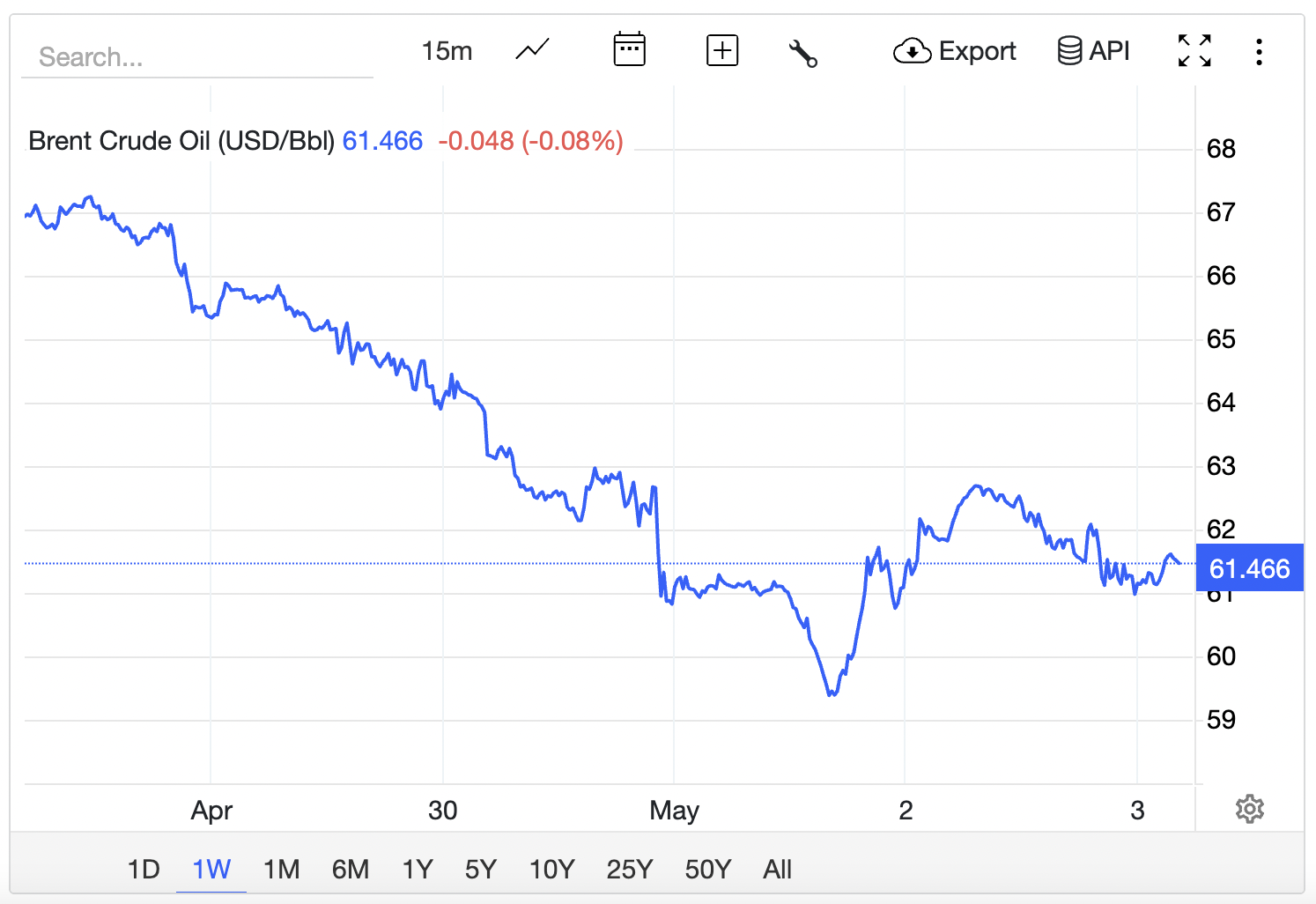The image size is (1316, 904).
Task: Switch to the 6M range
Action: [351, 870]
